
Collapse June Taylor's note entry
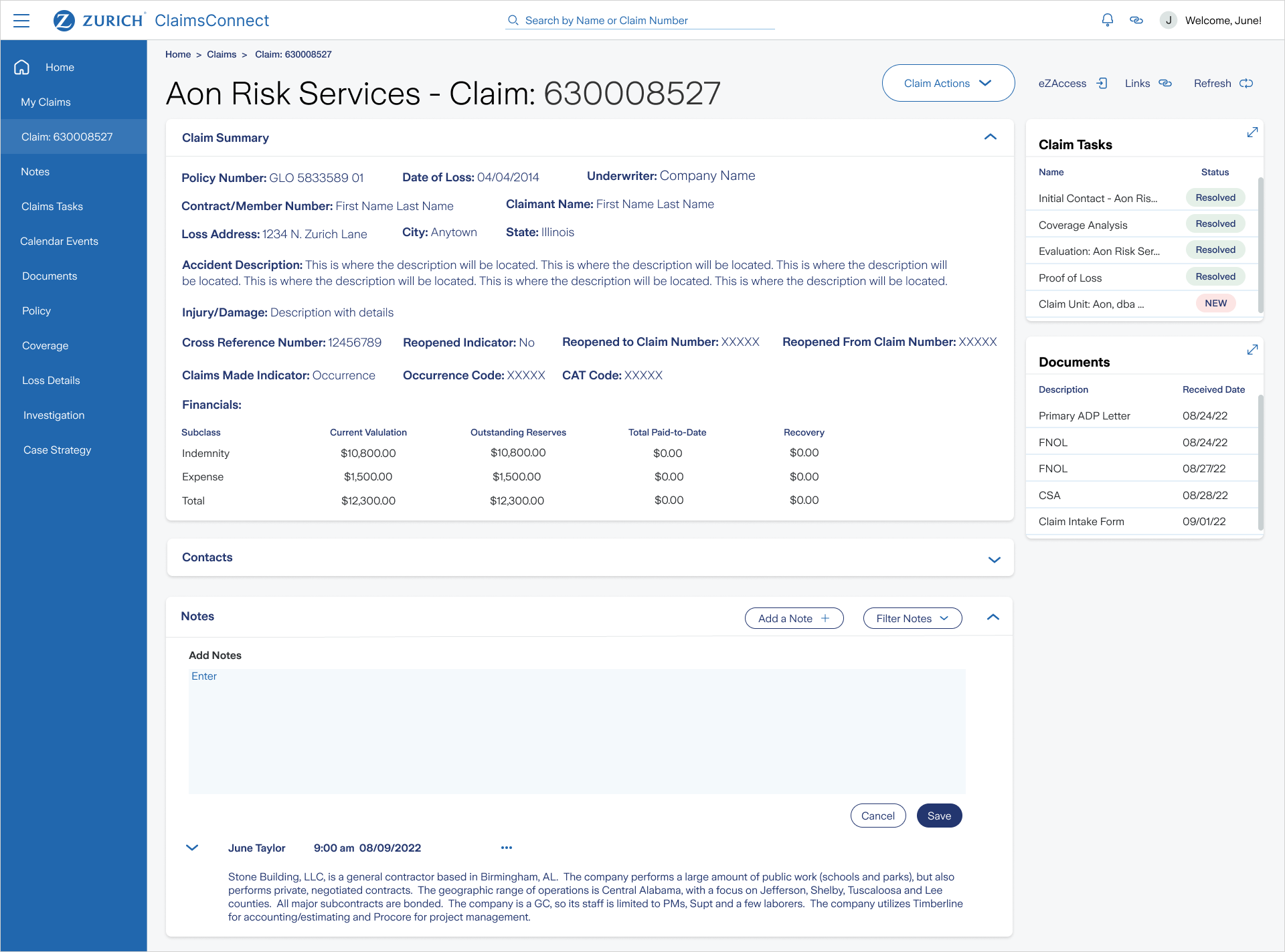pos(192,848)
